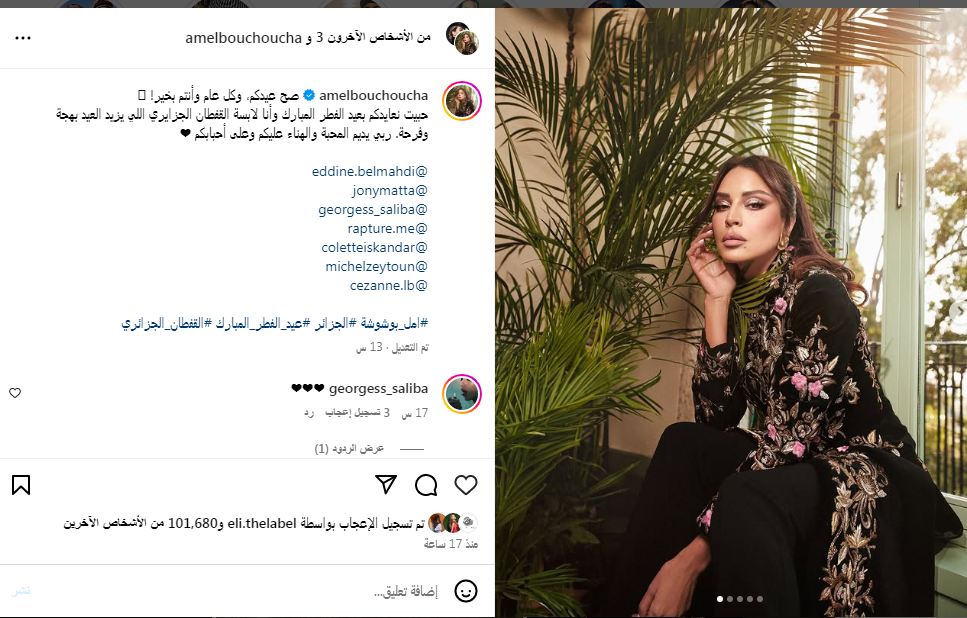This screenshot has height=618, width=967.
Task: Open the @cezanne.lb mention link
Action: tap(388, 286)
